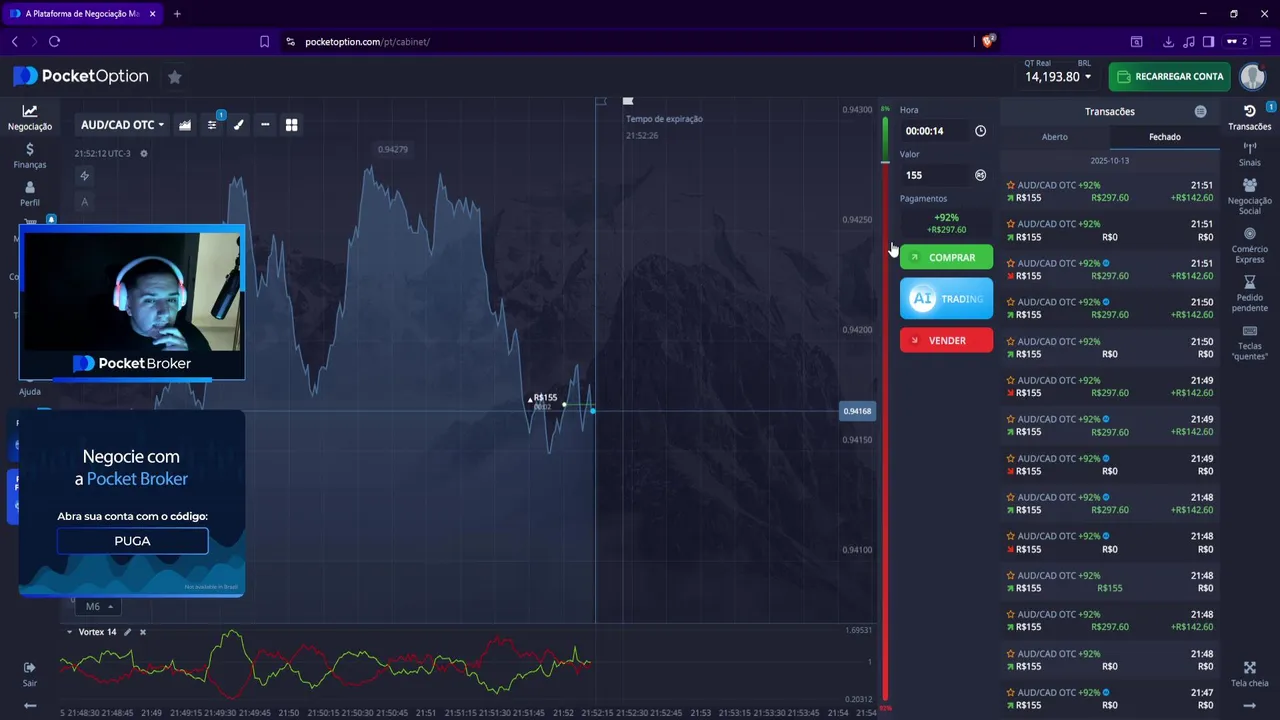Click the currency icon beside Valor
Image resolution: width=1280 pixels, height=720 pixels.
click(980, 175)
